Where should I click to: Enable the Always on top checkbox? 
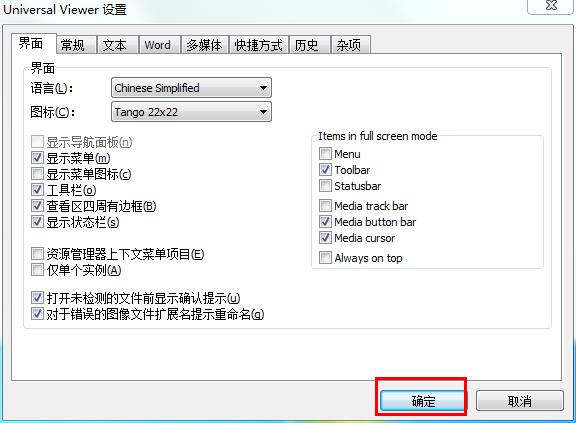(x=325, y=257)
